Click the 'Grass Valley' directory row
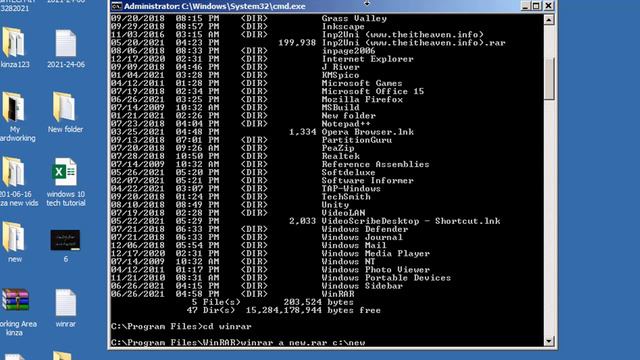Image resolution: width=640 pixels, height=360 pixels. tap(249, 18)
